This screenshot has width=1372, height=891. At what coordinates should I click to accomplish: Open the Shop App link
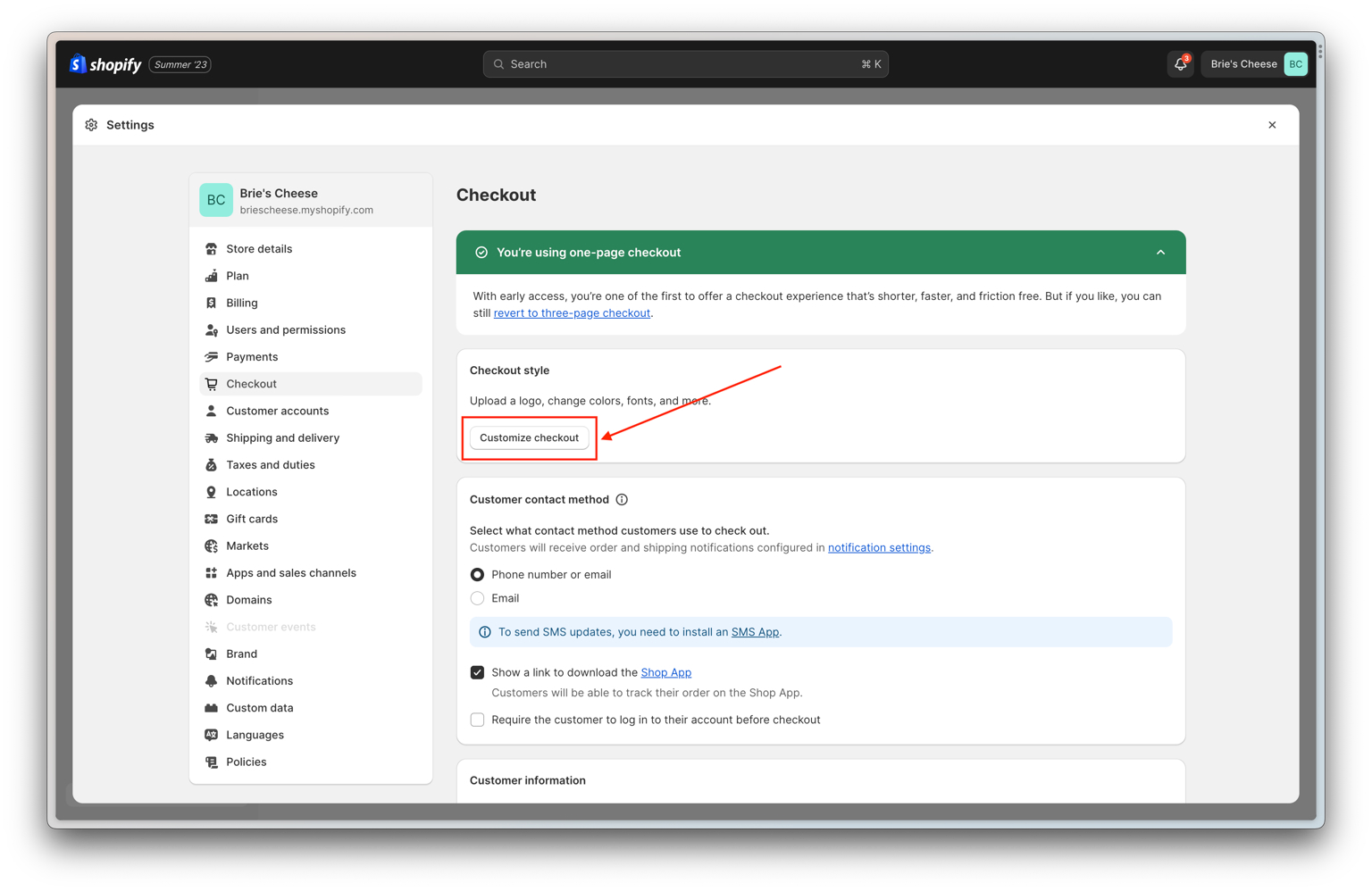point(666,672)
